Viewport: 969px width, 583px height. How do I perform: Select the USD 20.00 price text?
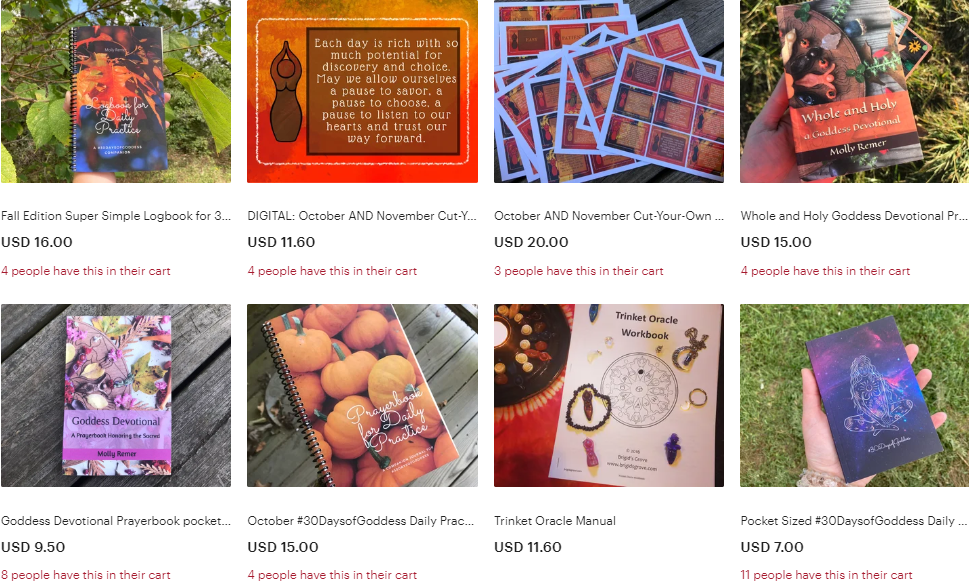pyautogui.click(x=531, y=242)
